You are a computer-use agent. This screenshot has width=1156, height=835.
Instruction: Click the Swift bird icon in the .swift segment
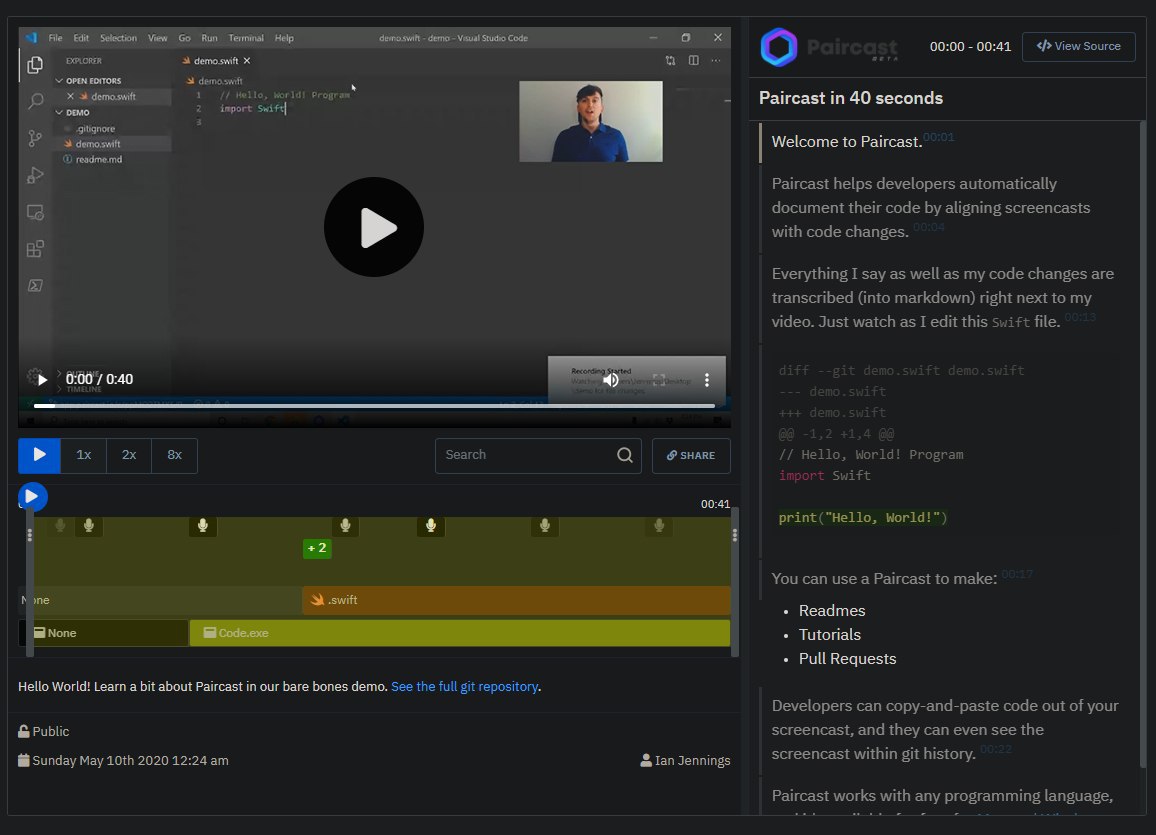[317, 600]
